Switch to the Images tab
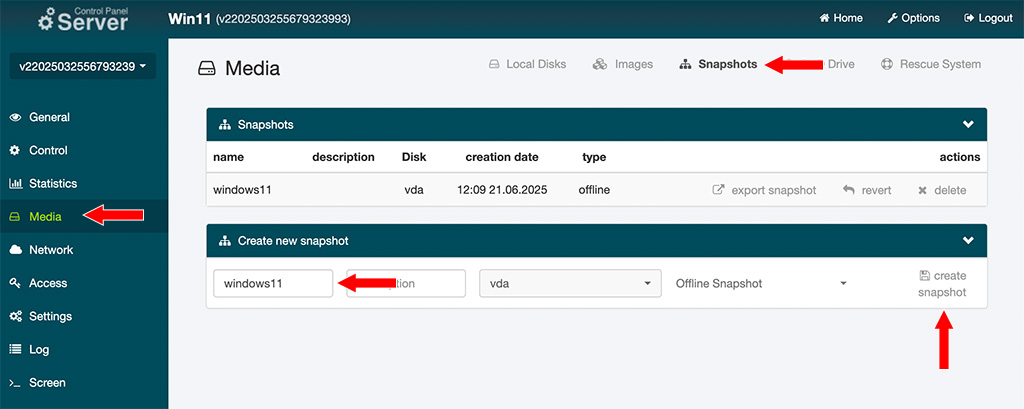 (x=622, y=64)
